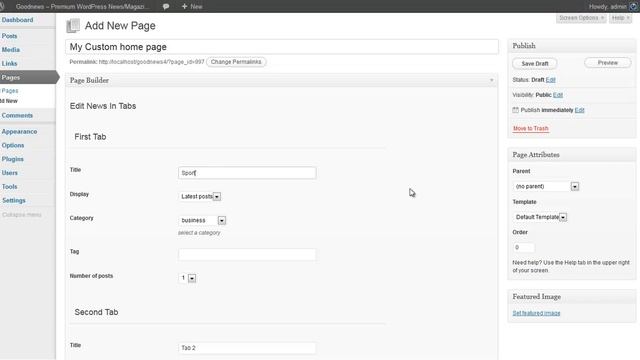
Task: Click the Order input field
Action: tap(524, 247)
